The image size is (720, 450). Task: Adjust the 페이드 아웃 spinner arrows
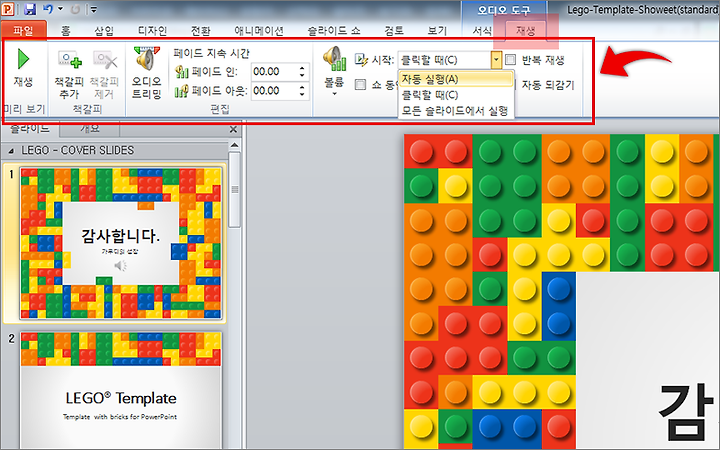302,91
